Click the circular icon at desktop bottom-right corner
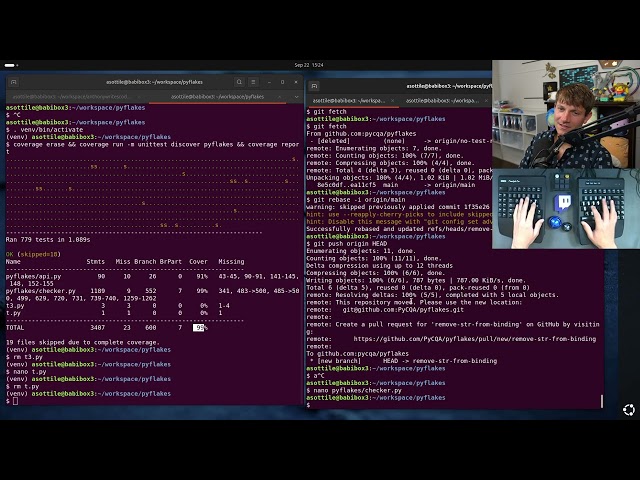The image size is (640, 480). 629,410
